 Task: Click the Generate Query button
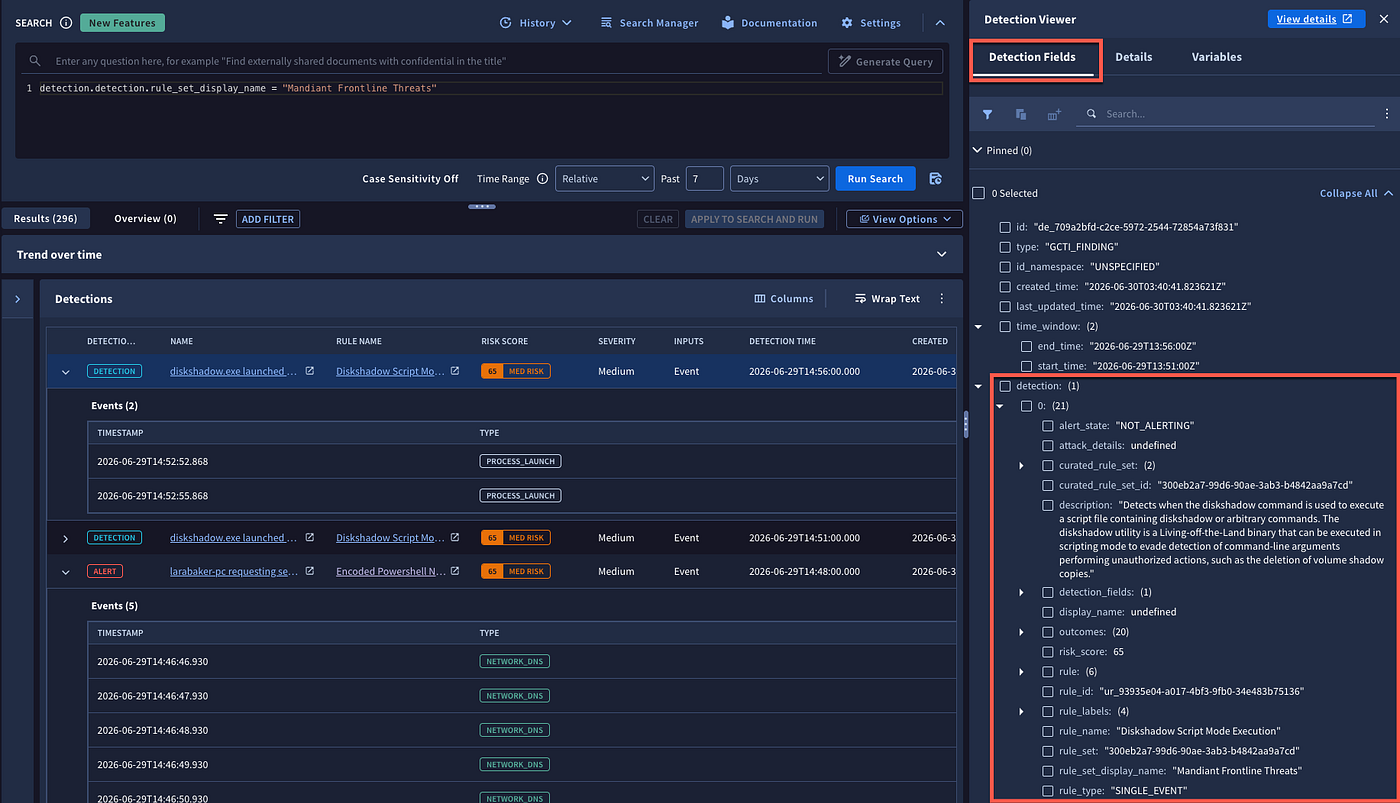point(887,61)
